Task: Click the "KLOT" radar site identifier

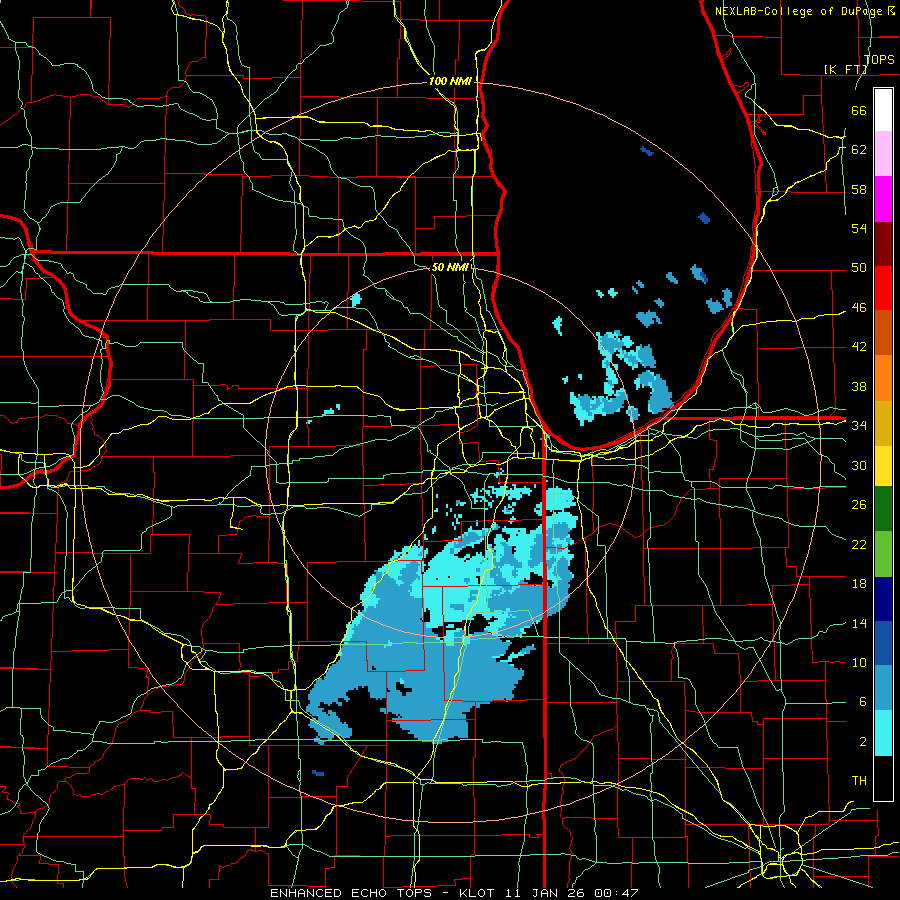Action: pos(479,893)
